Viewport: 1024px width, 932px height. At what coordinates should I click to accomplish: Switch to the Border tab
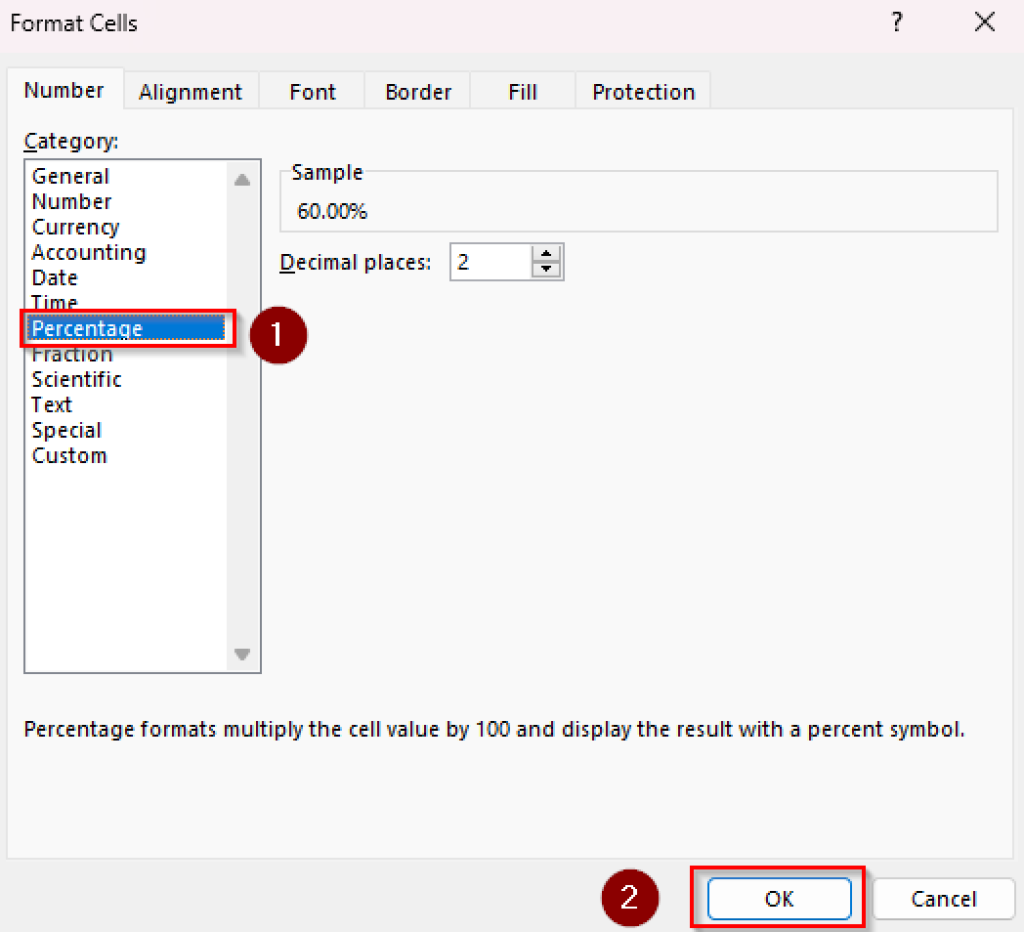(417, 91)
